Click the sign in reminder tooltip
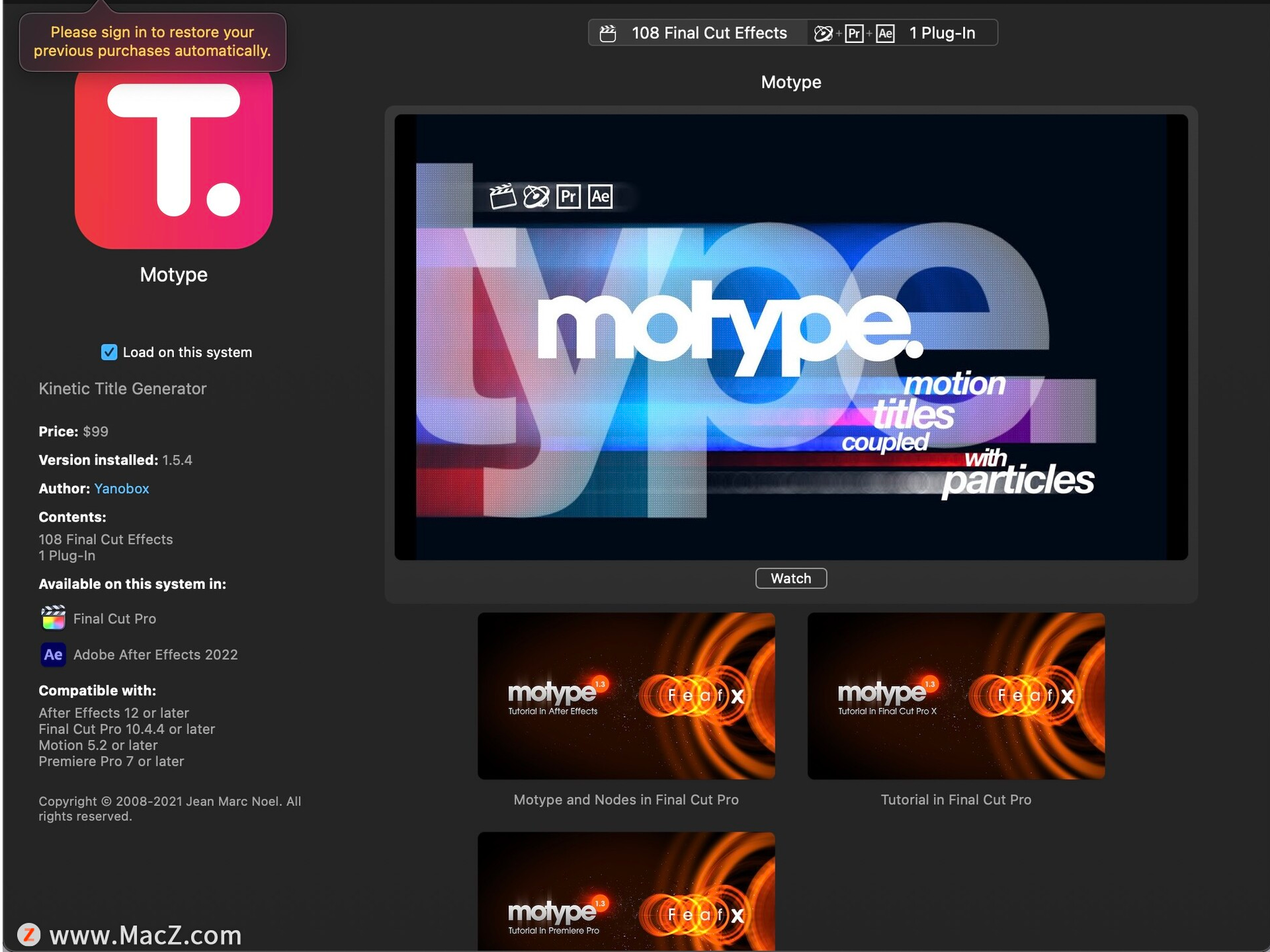This screenshot has width=1270, height=952. 152,42
